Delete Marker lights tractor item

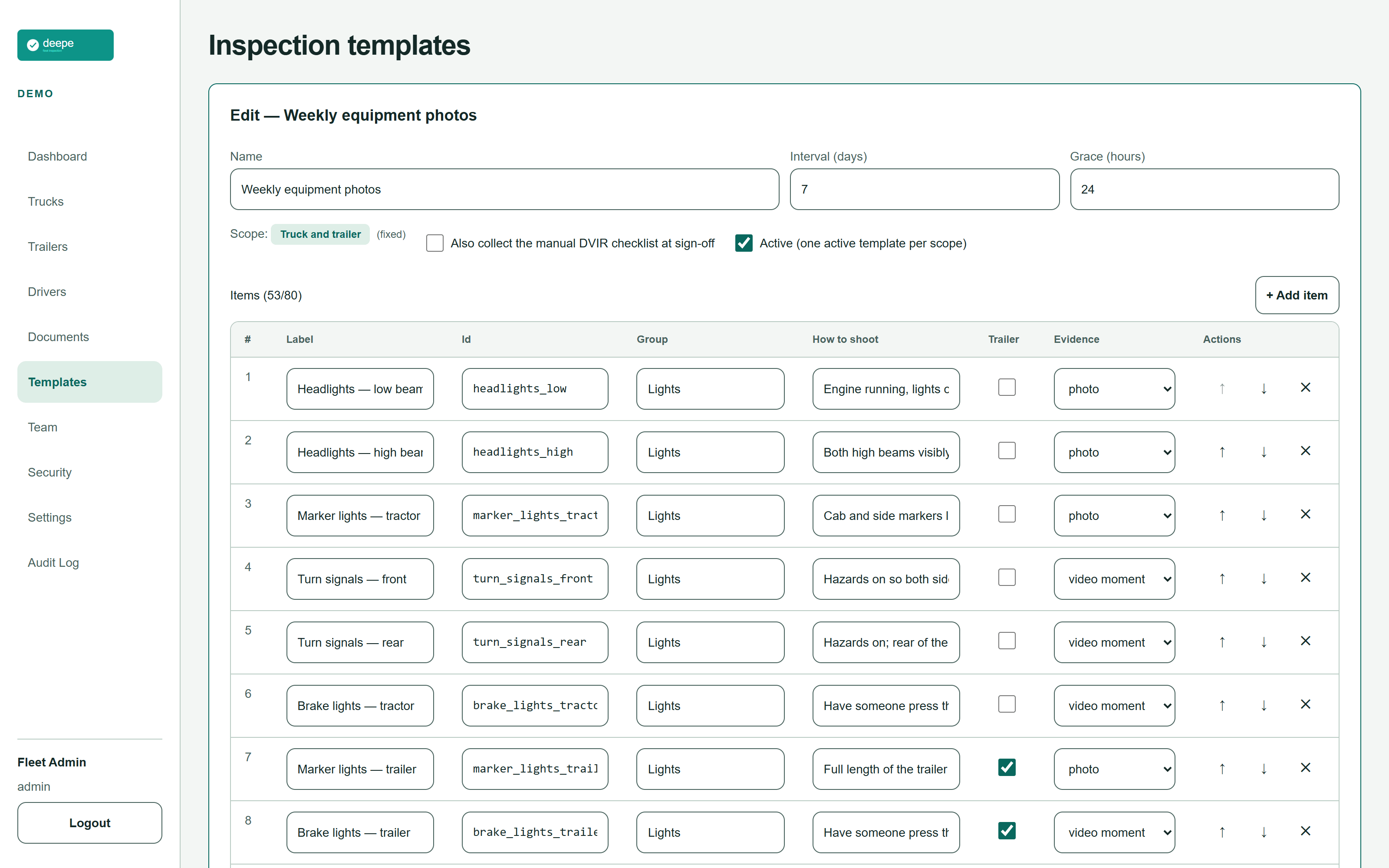point(1305,514)
